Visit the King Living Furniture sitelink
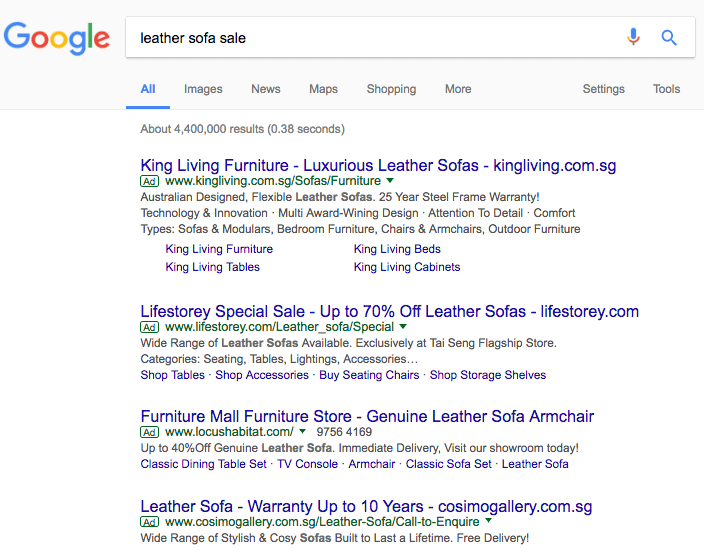Screen dimensions: 704x559 pyautogui.click(x=219, y=249)
